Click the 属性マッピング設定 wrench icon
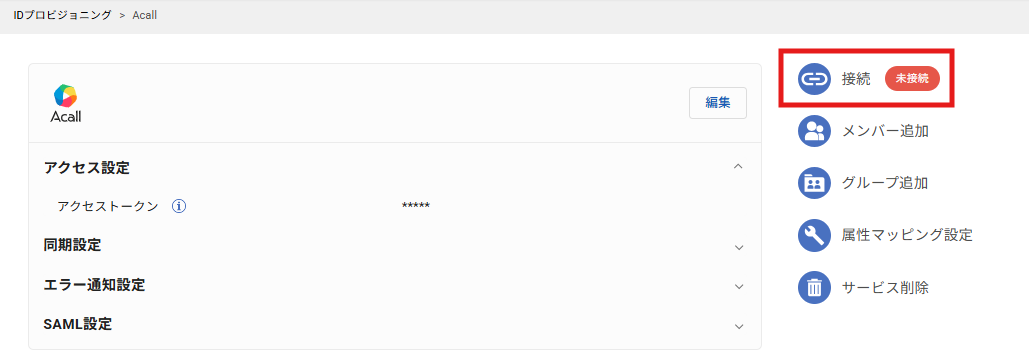1029x363 pixels. [814, 234]
